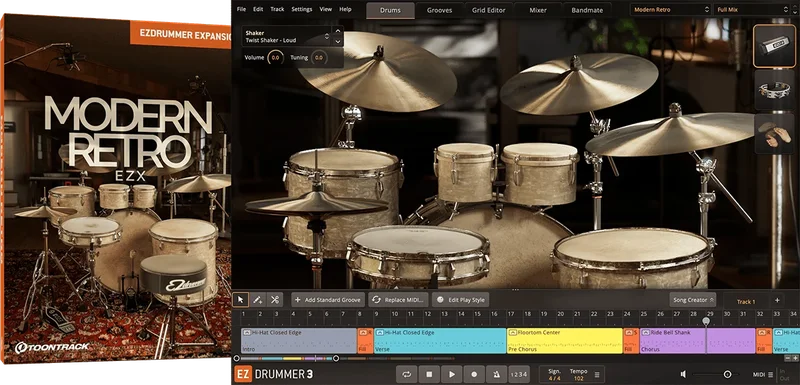
Task: Switch to the Grid Editor tab
Action: click(x=488, y=10)
